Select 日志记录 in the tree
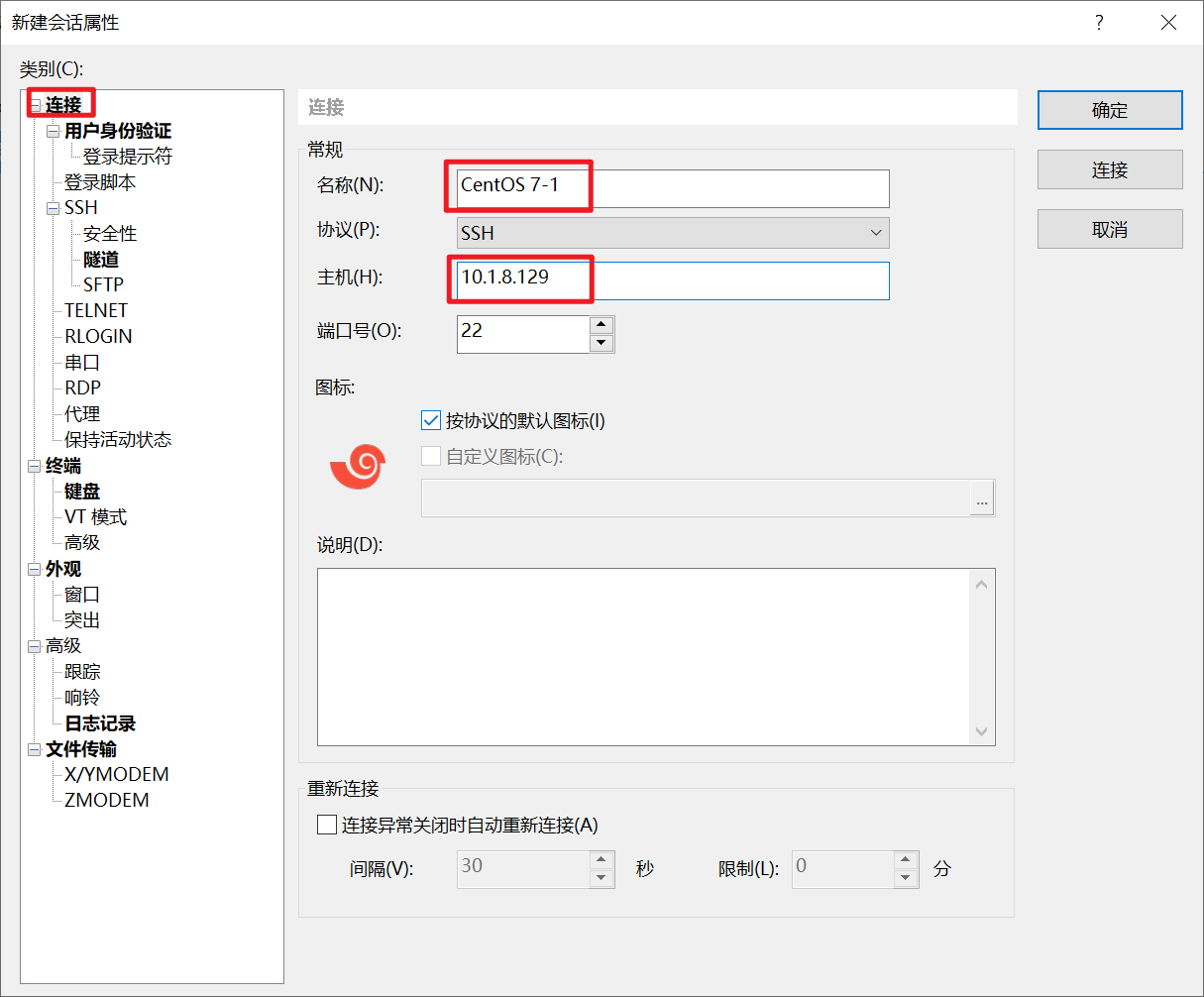Screen dimensions: 1204x997 [x=100, y=723]
